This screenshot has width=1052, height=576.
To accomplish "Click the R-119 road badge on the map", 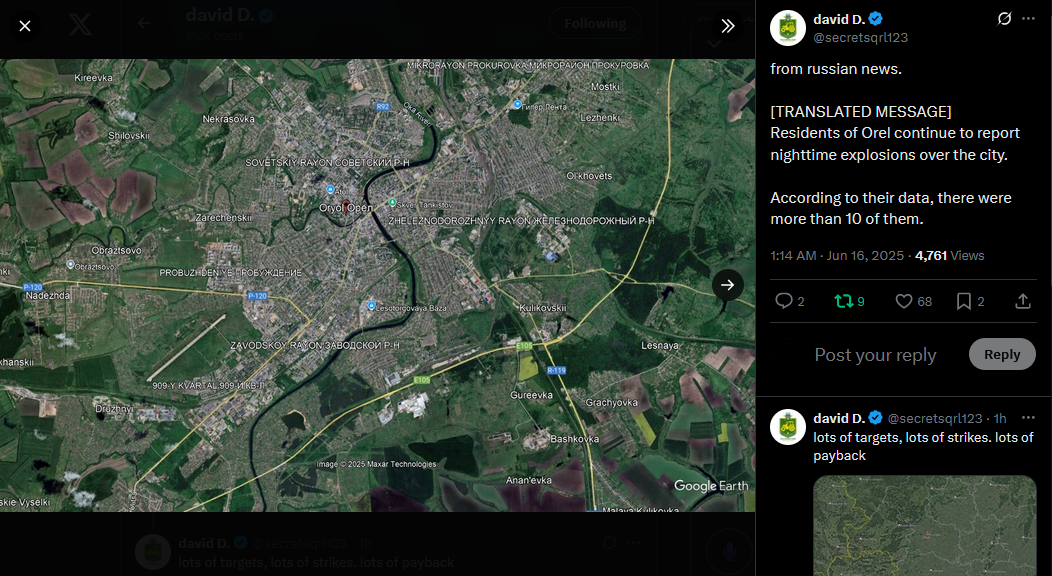I will pos(556,370).
